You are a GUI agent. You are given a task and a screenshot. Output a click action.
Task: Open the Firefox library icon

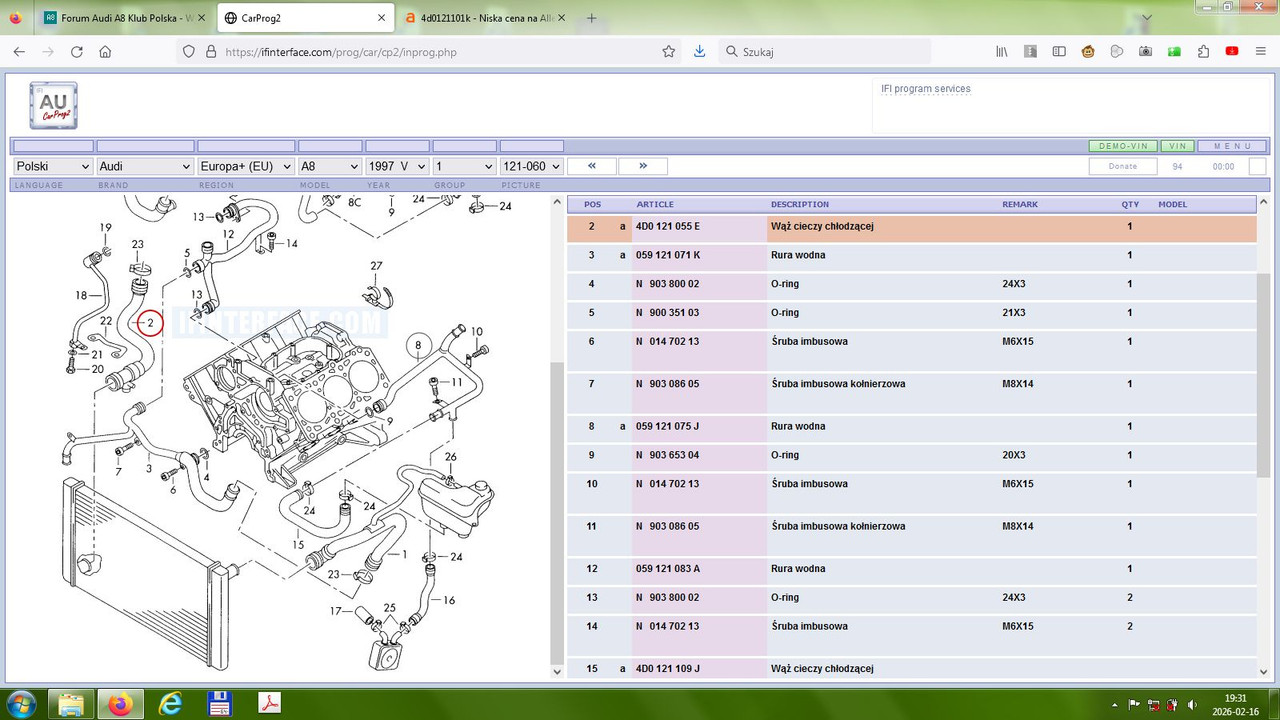tap(1001, 52)
